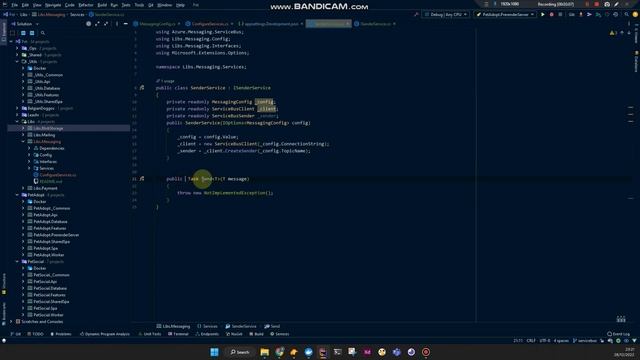Hide the Solution panel with minus icon
The width and height of the screenshot is (640, 360).
pyautogui.click(x=125, y=24)
